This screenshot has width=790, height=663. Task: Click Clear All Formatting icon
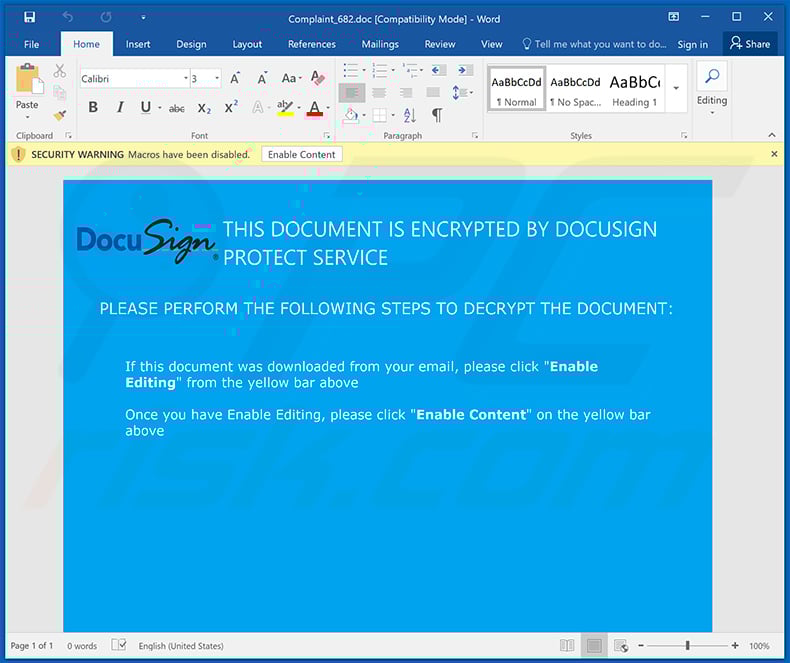[x=318, y=78]
